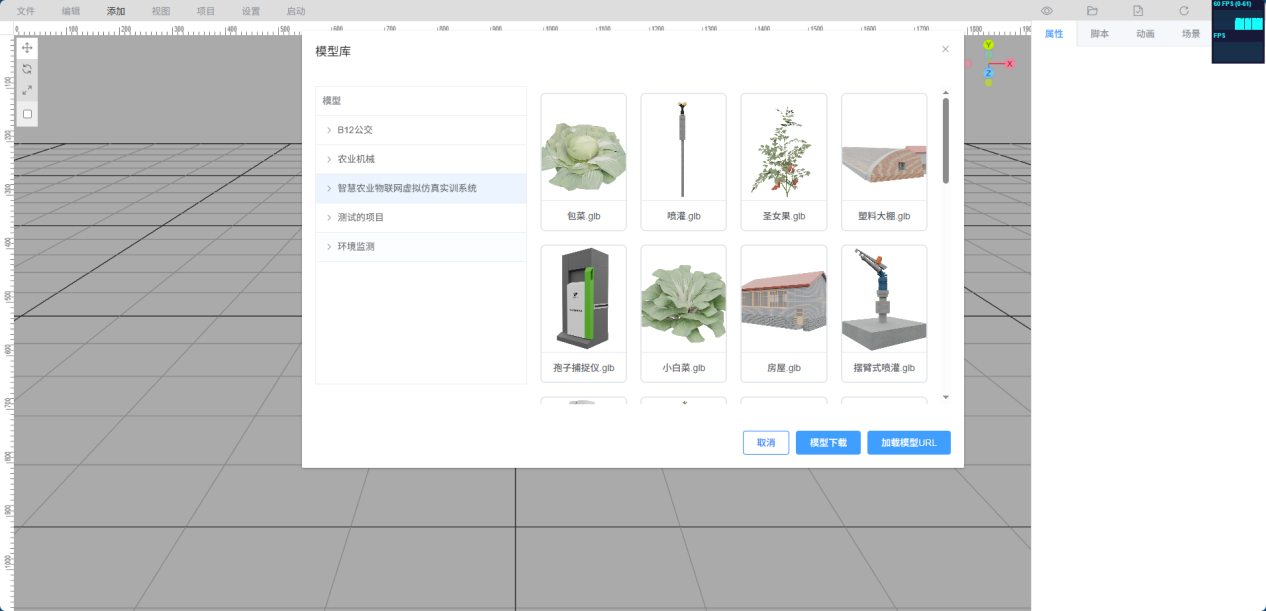Click the FPS stats panel to switch mode
Screen dimensions: 1266x611
click(x=1238, y=31)
